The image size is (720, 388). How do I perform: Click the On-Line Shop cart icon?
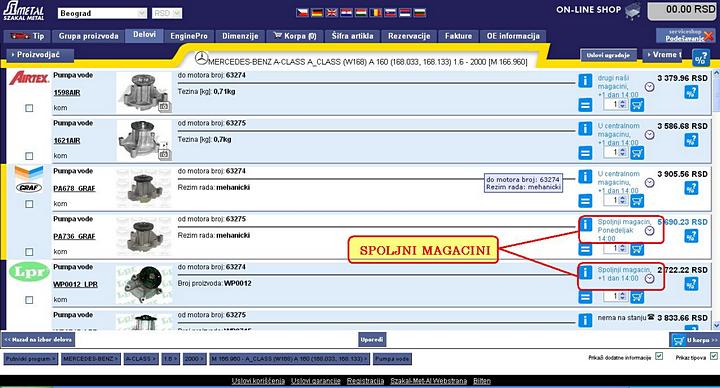633,11
